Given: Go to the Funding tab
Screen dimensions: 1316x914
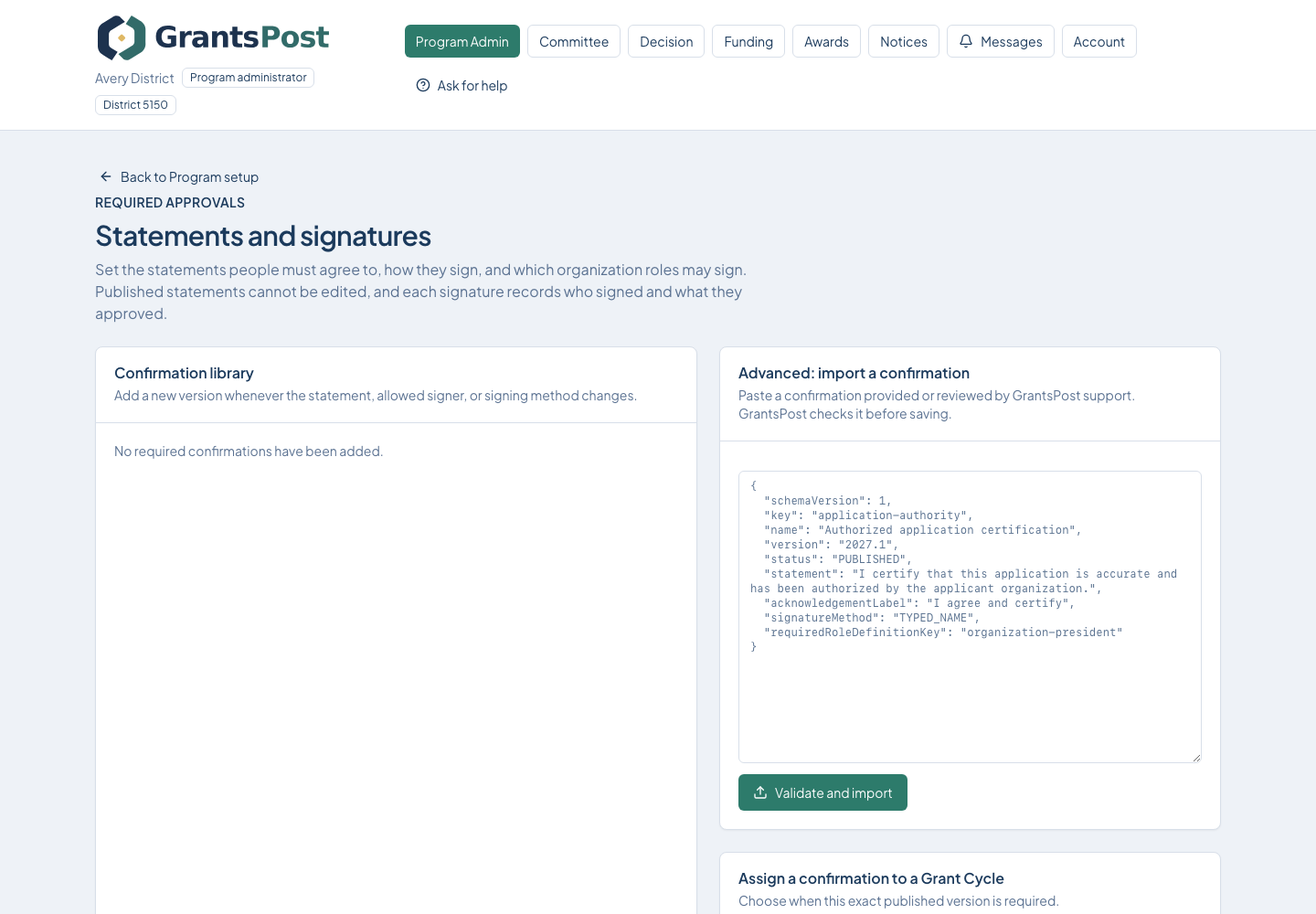Looking at the screenshot, I should (748, 41).
